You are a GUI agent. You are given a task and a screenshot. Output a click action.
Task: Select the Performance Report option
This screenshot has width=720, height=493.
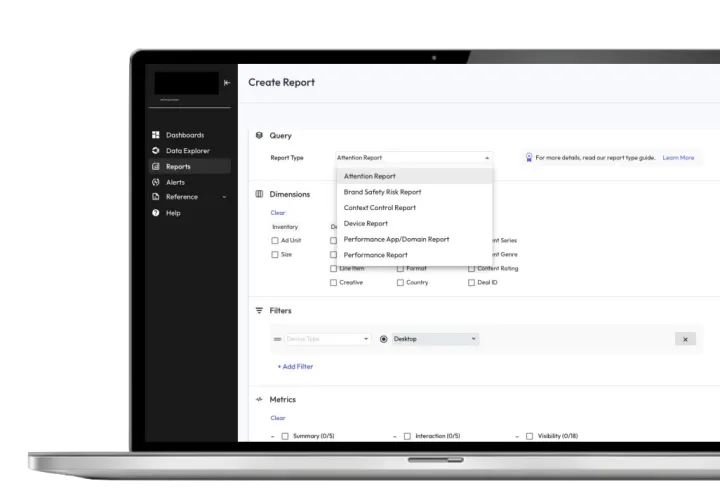point(415,255)
